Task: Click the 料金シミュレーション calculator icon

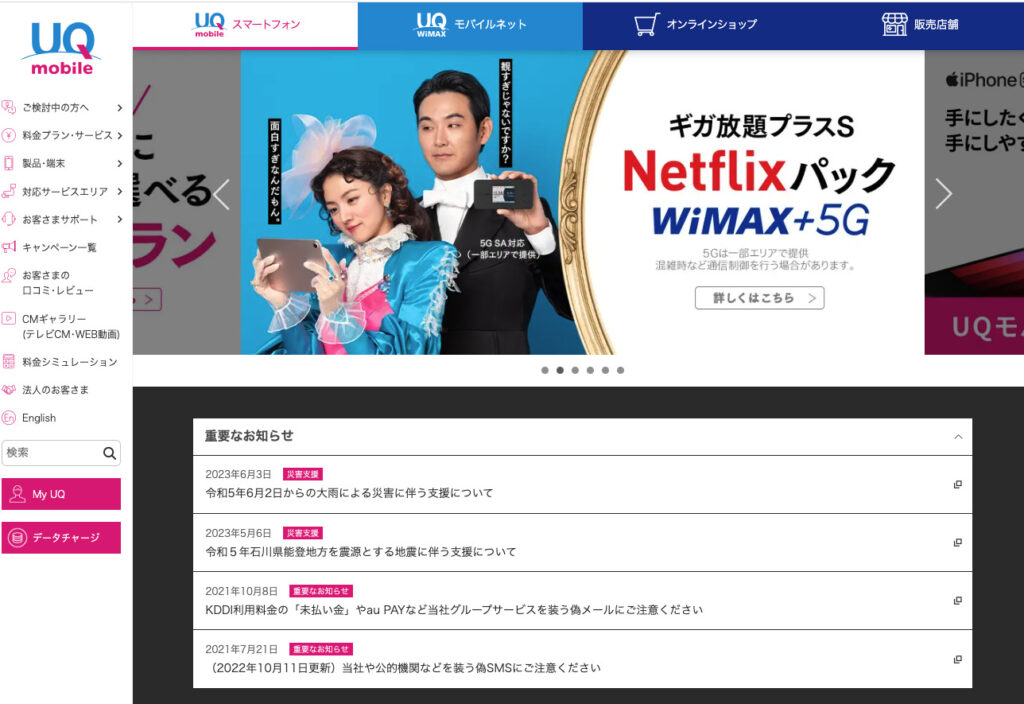Action: 9,362
